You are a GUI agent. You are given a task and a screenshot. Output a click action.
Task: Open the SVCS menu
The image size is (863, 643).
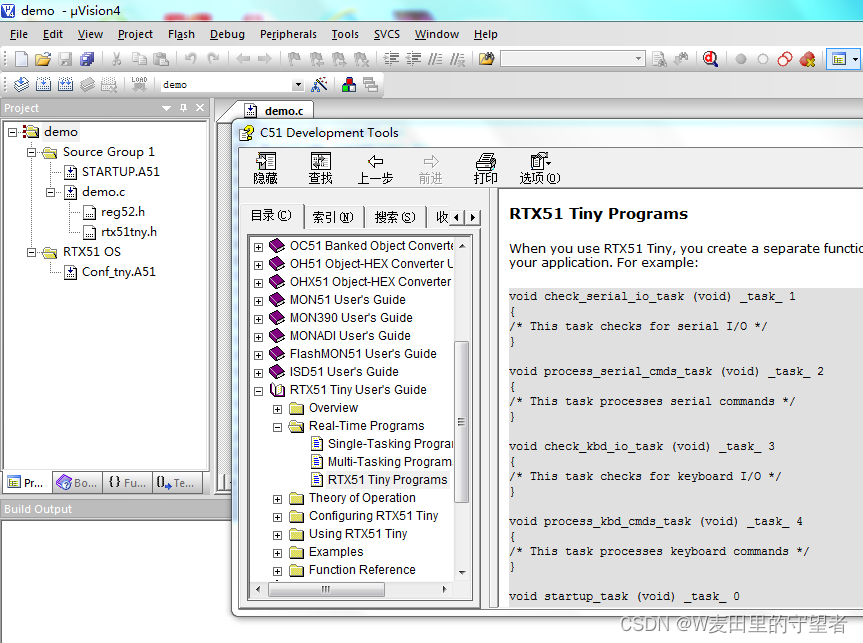(386, 34)
